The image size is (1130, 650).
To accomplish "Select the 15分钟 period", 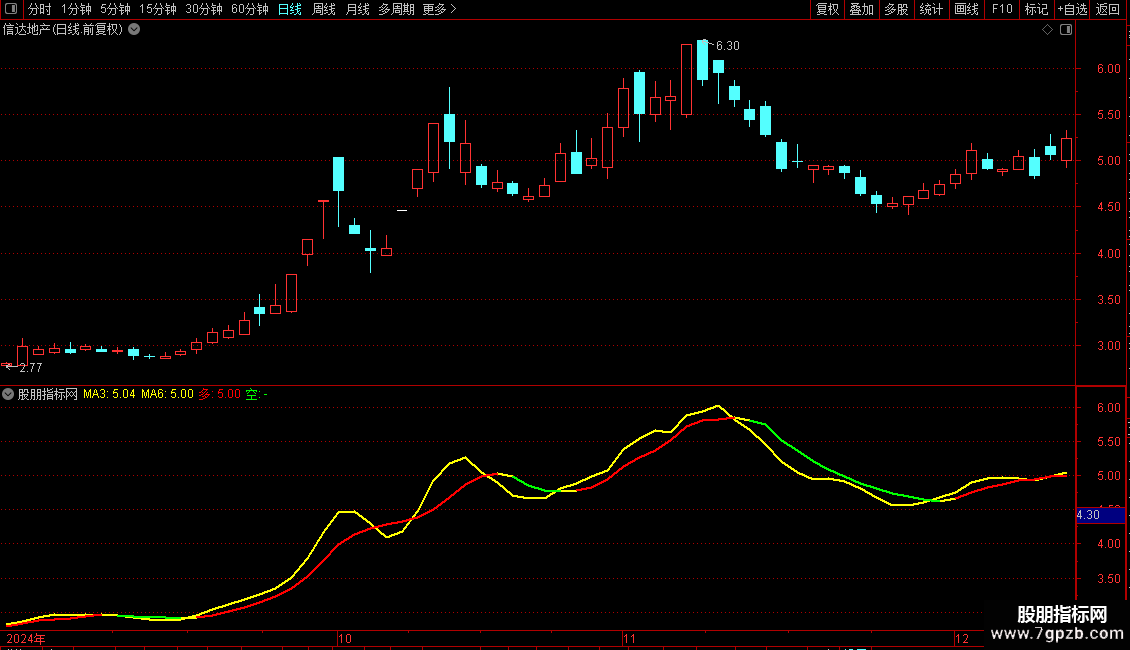I will pos(157,9).
